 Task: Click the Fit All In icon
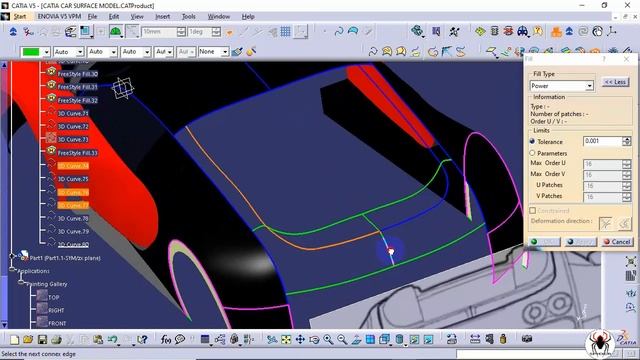click(286, 339)
